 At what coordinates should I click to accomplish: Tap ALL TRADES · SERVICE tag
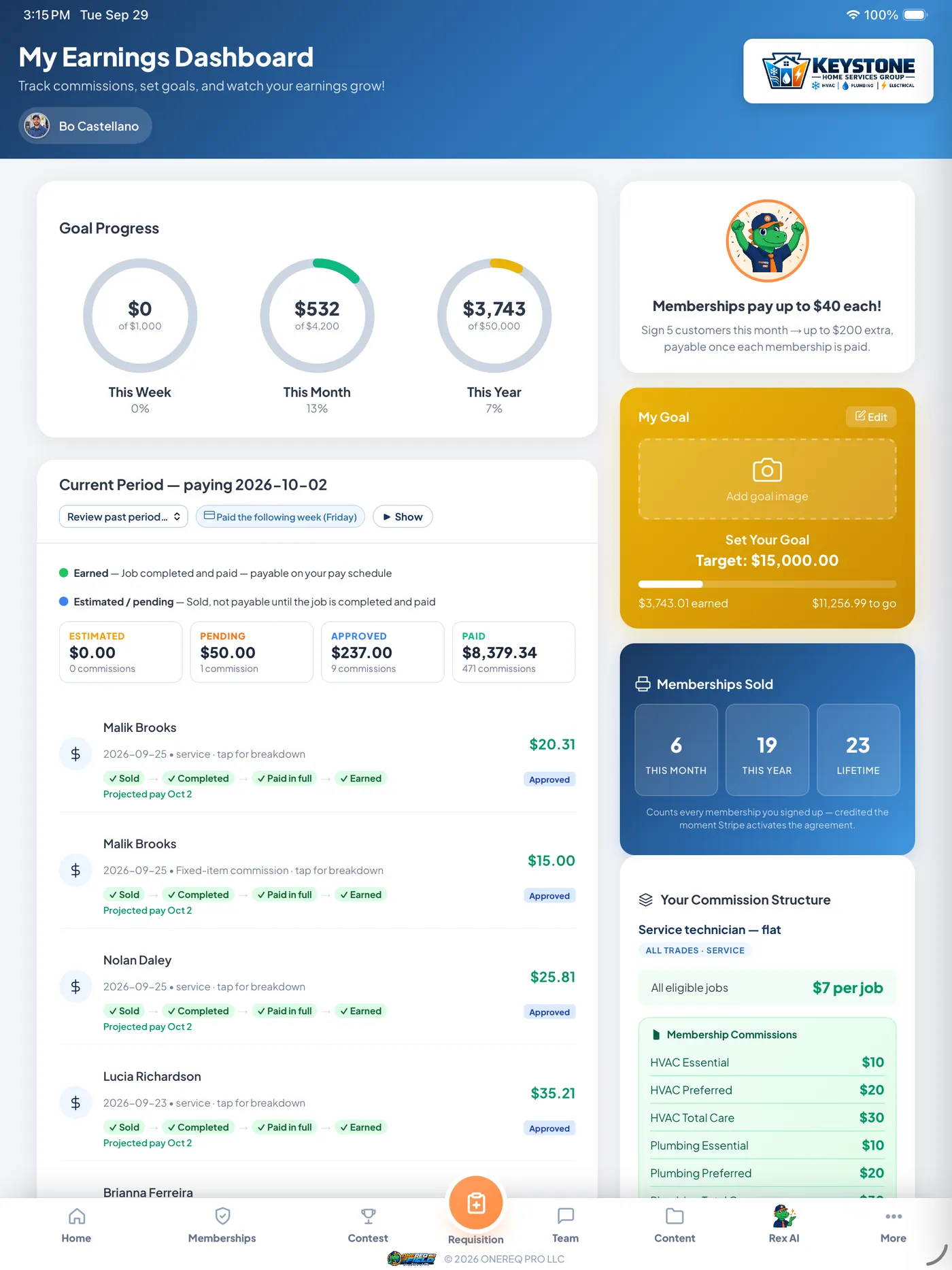coord(695,950)
